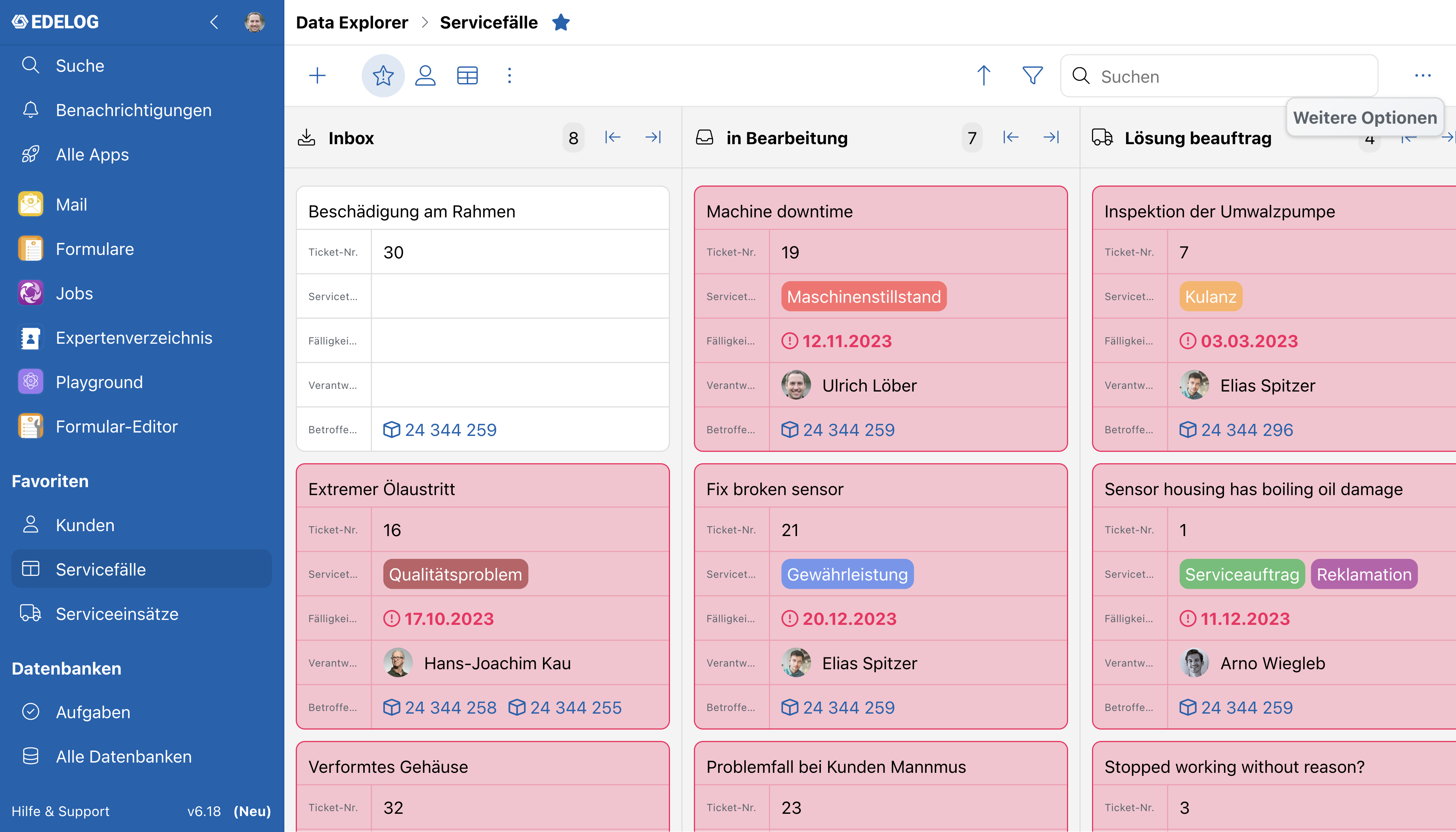Image resolution: width=1456 pixels, height=832 pixels.
Task: Open Serviceeinsätze favorite
Action: coord(142,614)
